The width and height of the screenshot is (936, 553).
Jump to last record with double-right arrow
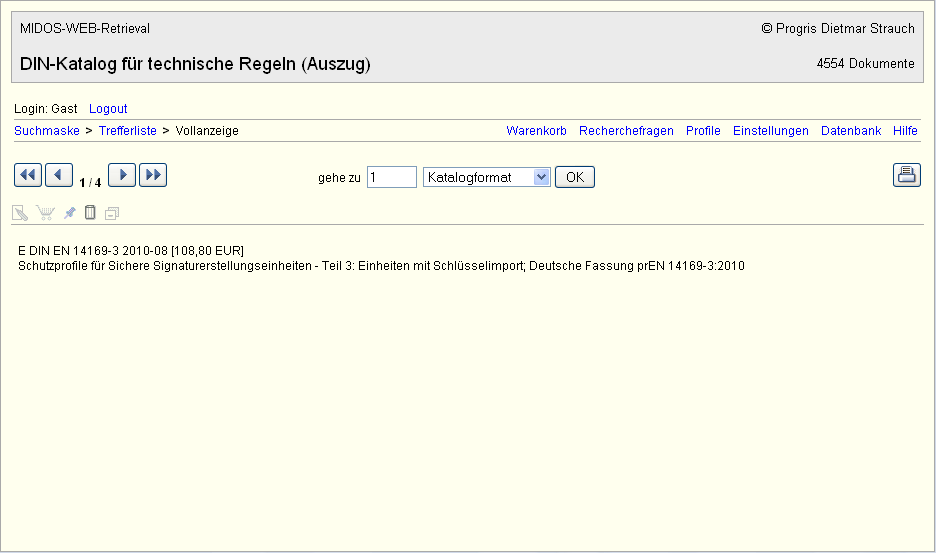pyautogui.click(x=153, y=176)
